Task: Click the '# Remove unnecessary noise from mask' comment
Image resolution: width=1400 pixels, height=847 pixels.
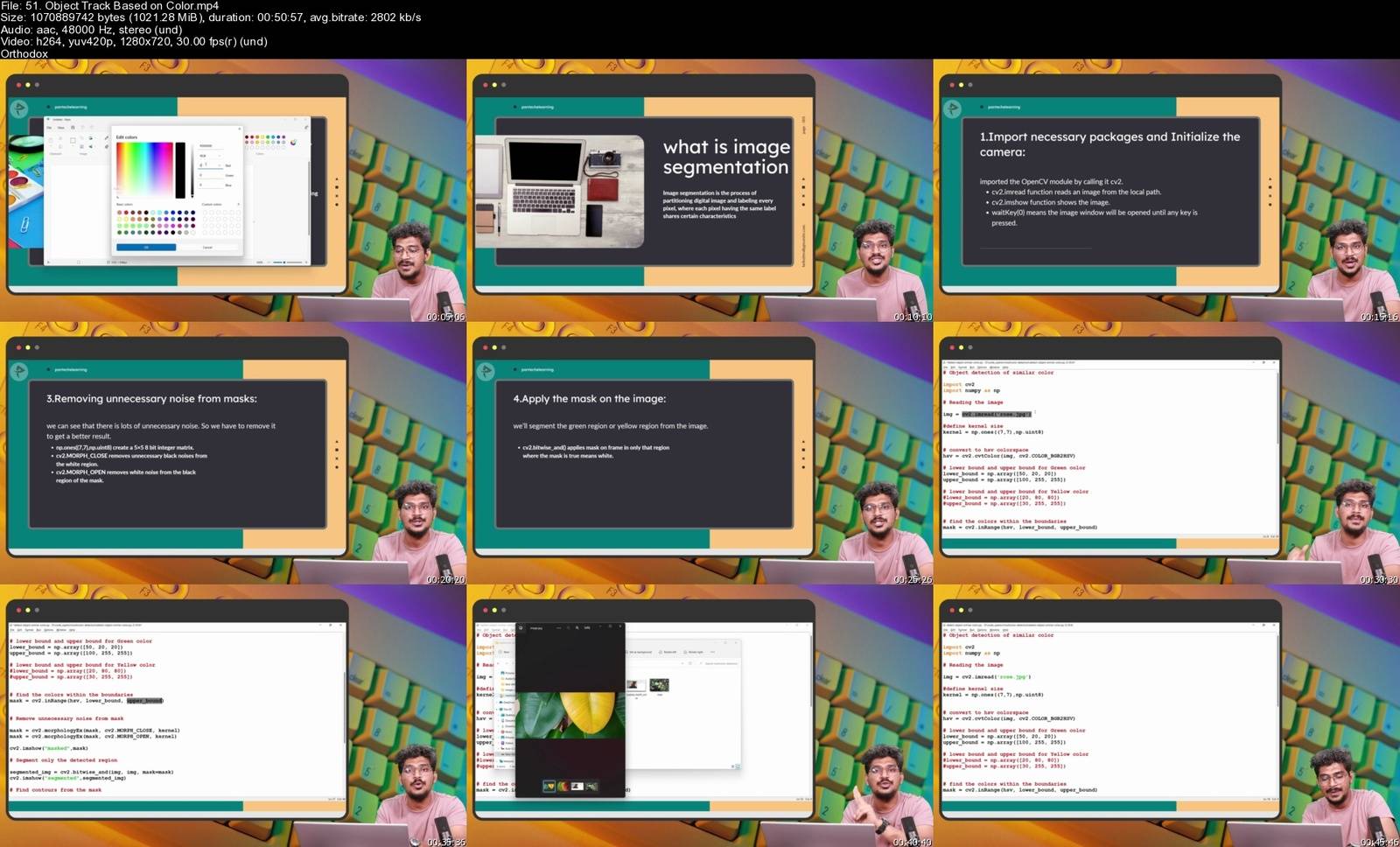Action: [66, 718]
